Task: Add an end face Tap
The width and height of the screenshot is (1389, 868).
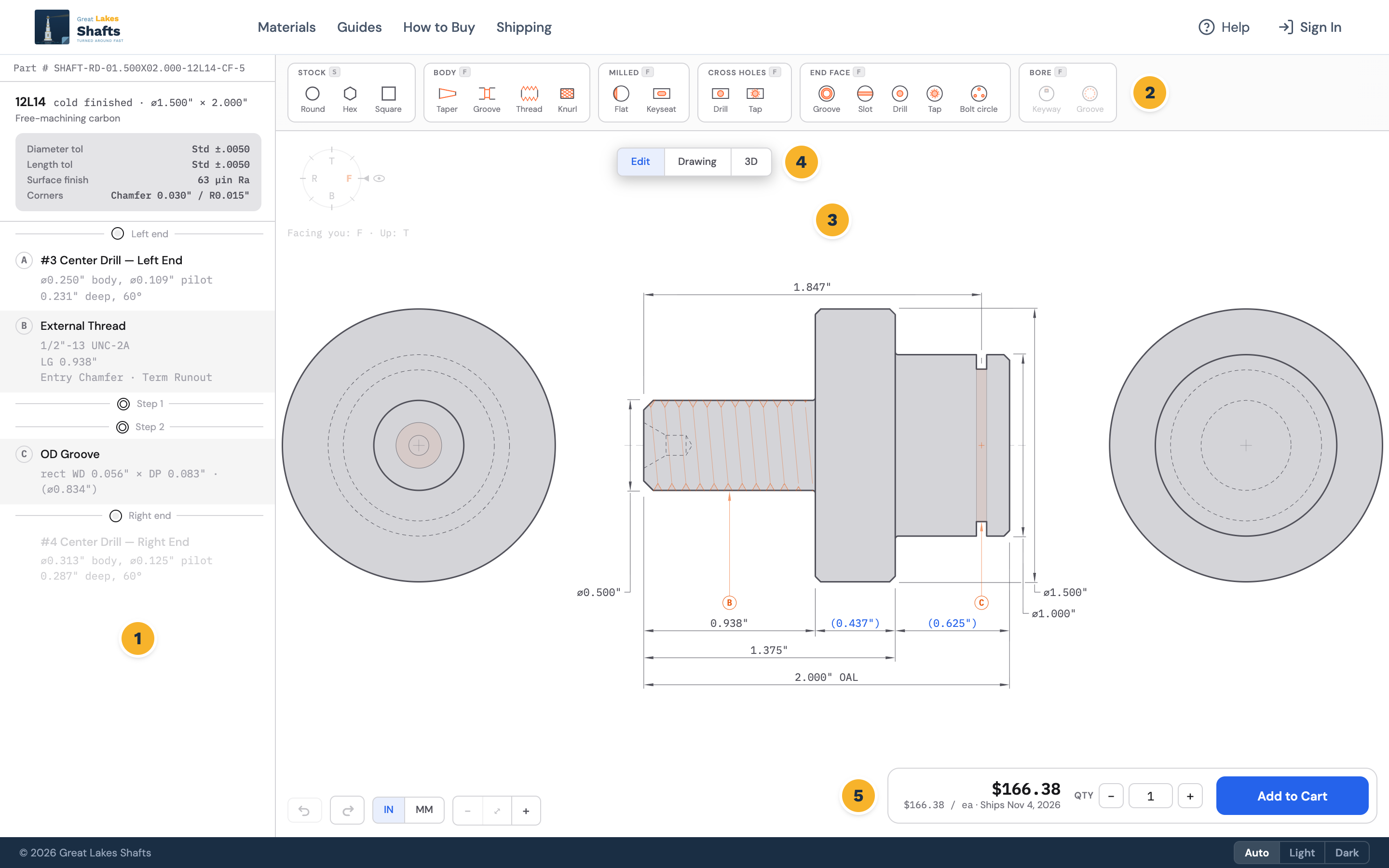Action: pos(934,99)
